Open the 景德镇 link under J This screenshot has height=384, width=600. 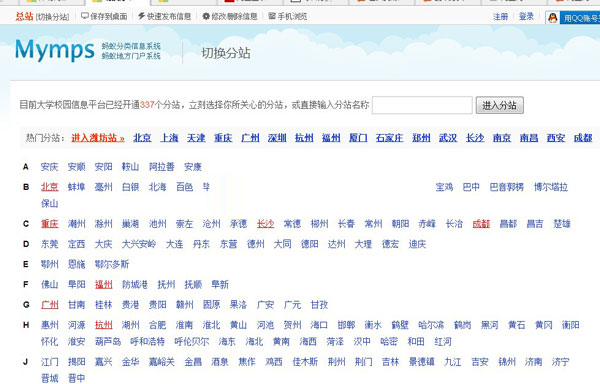pos(421,362)
